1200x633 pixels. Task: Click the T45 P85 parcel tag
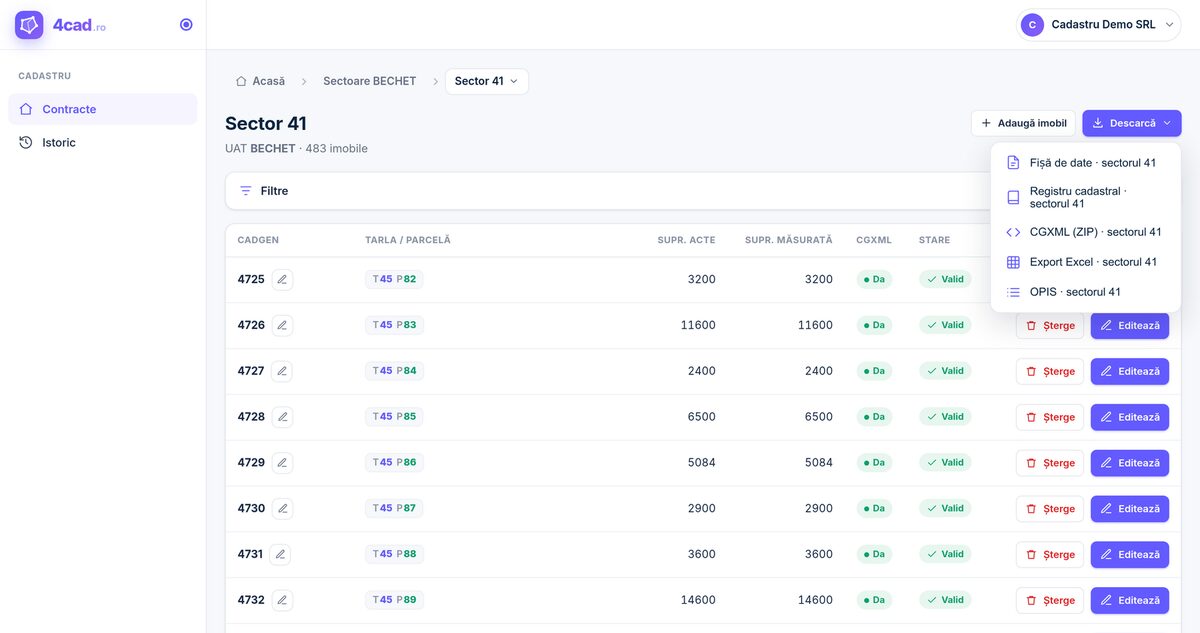pos(394,417)
